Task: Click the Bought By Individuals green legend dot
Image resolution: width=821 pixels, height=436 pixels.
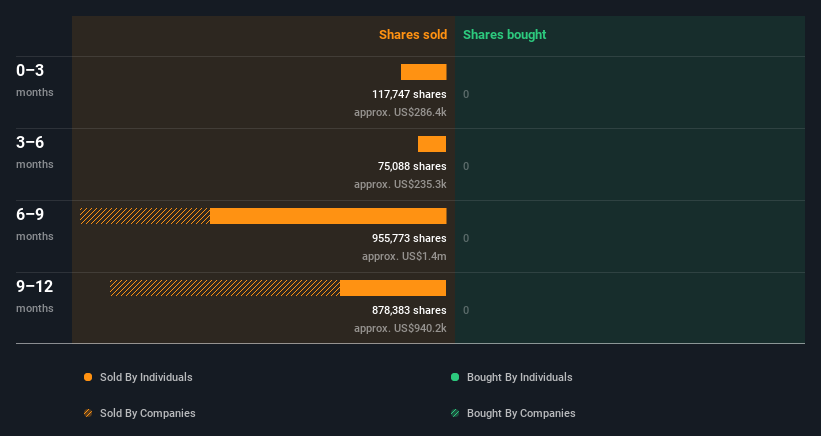Action: pyautogui.click(x=455, y=377)
